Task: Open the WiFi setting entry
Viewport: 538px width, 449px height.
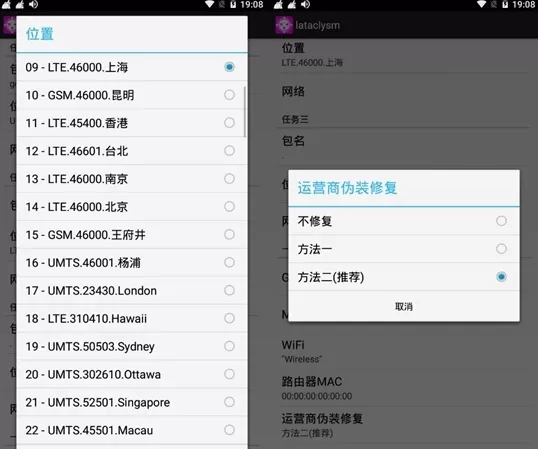Action: (x=405, y=351)
